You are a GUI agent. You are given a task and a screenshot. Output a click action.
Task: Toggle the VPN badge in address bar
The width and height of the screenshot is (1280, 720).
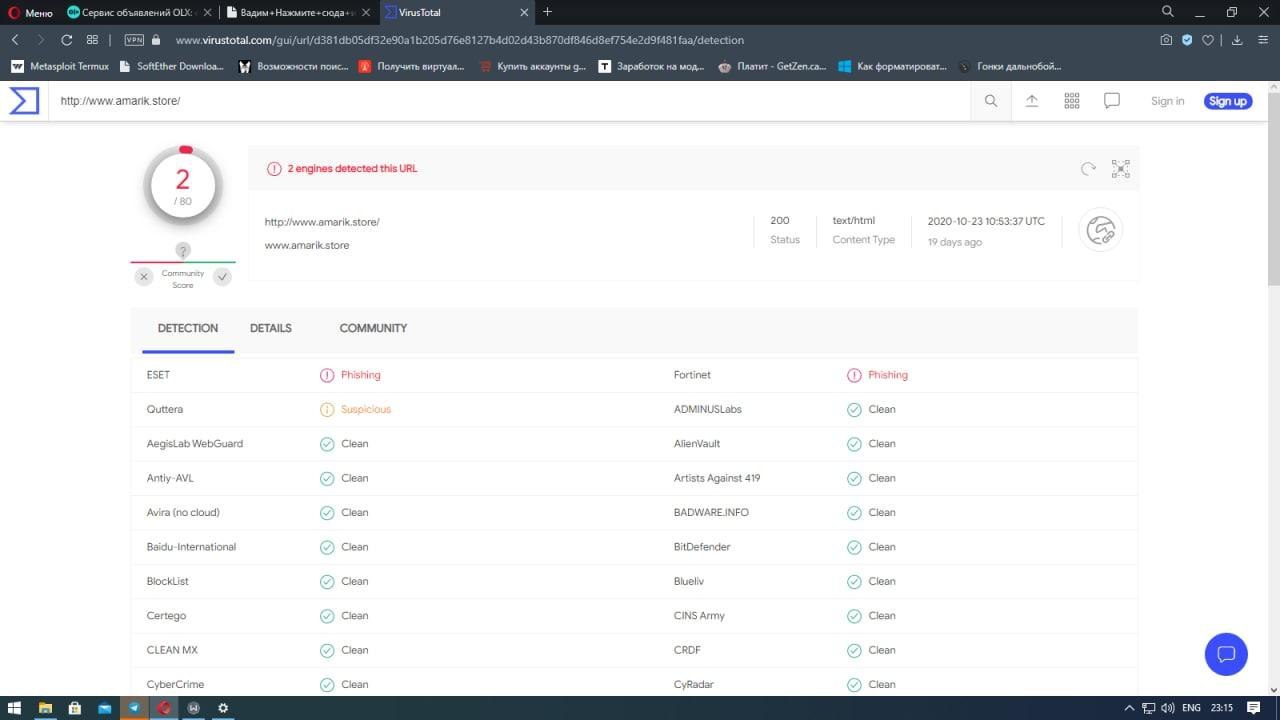[x=134, y=40]
